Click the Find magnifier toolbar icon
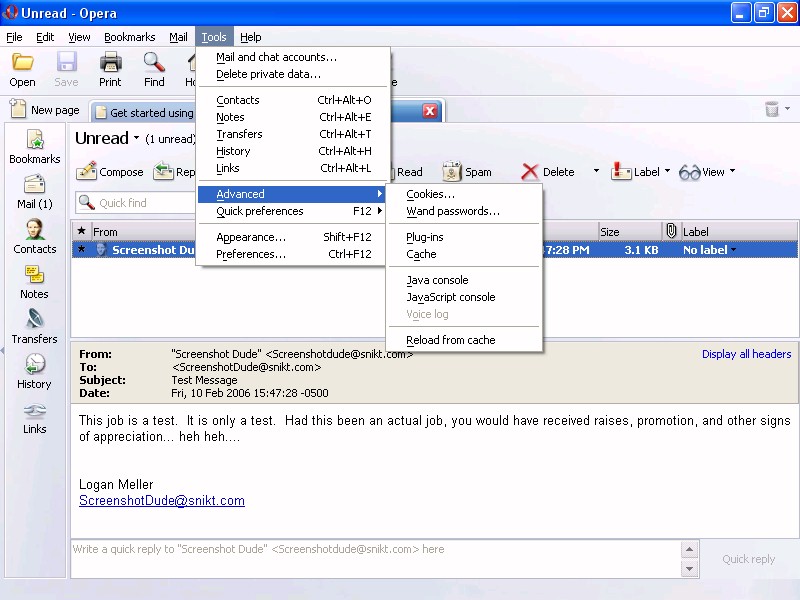The image size is (800, 600). click(154, 70)
